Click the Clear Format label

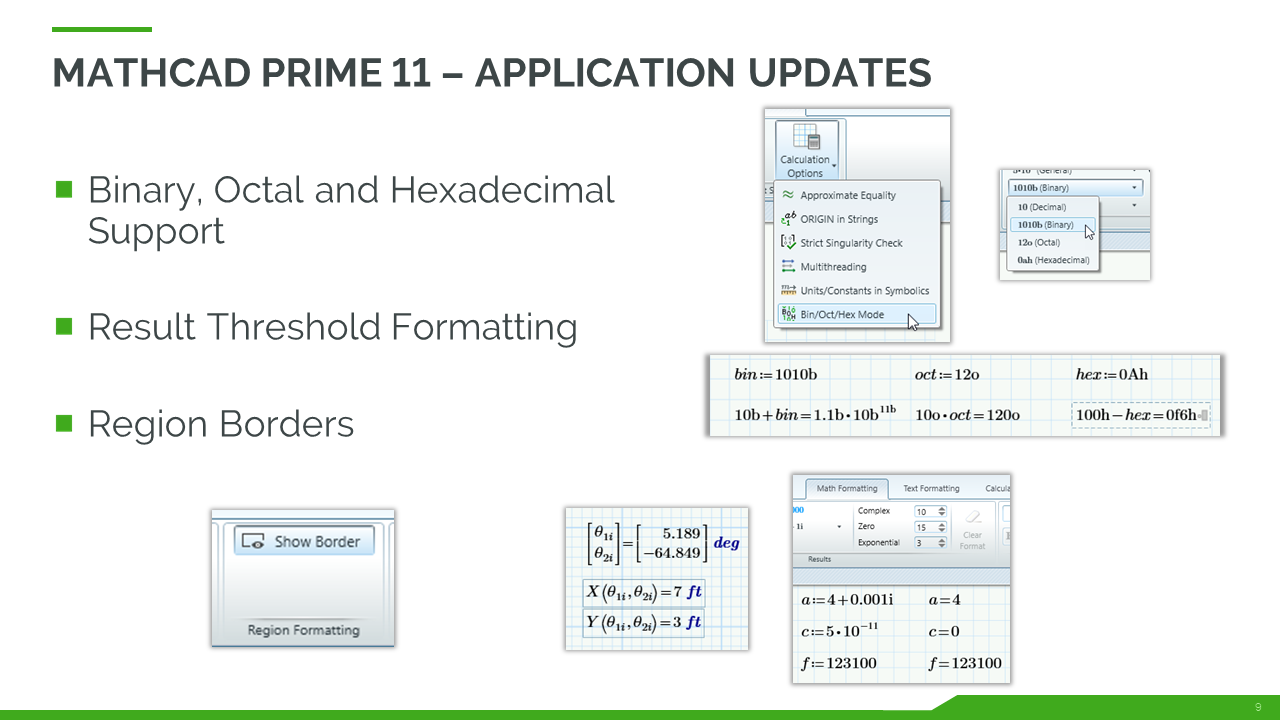(x=972, y=540)
